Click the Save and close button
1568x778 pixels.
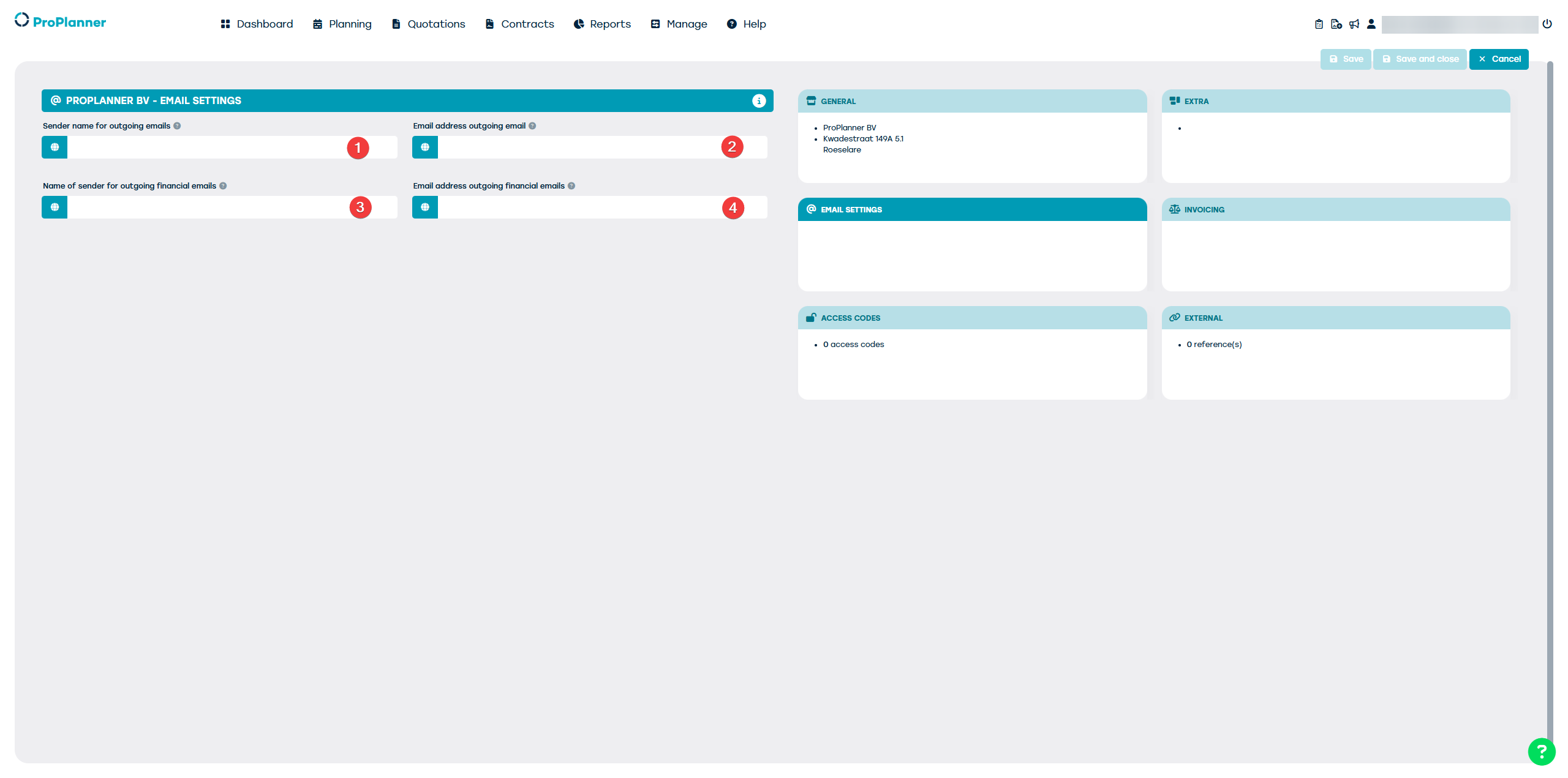click(1420, 59)
